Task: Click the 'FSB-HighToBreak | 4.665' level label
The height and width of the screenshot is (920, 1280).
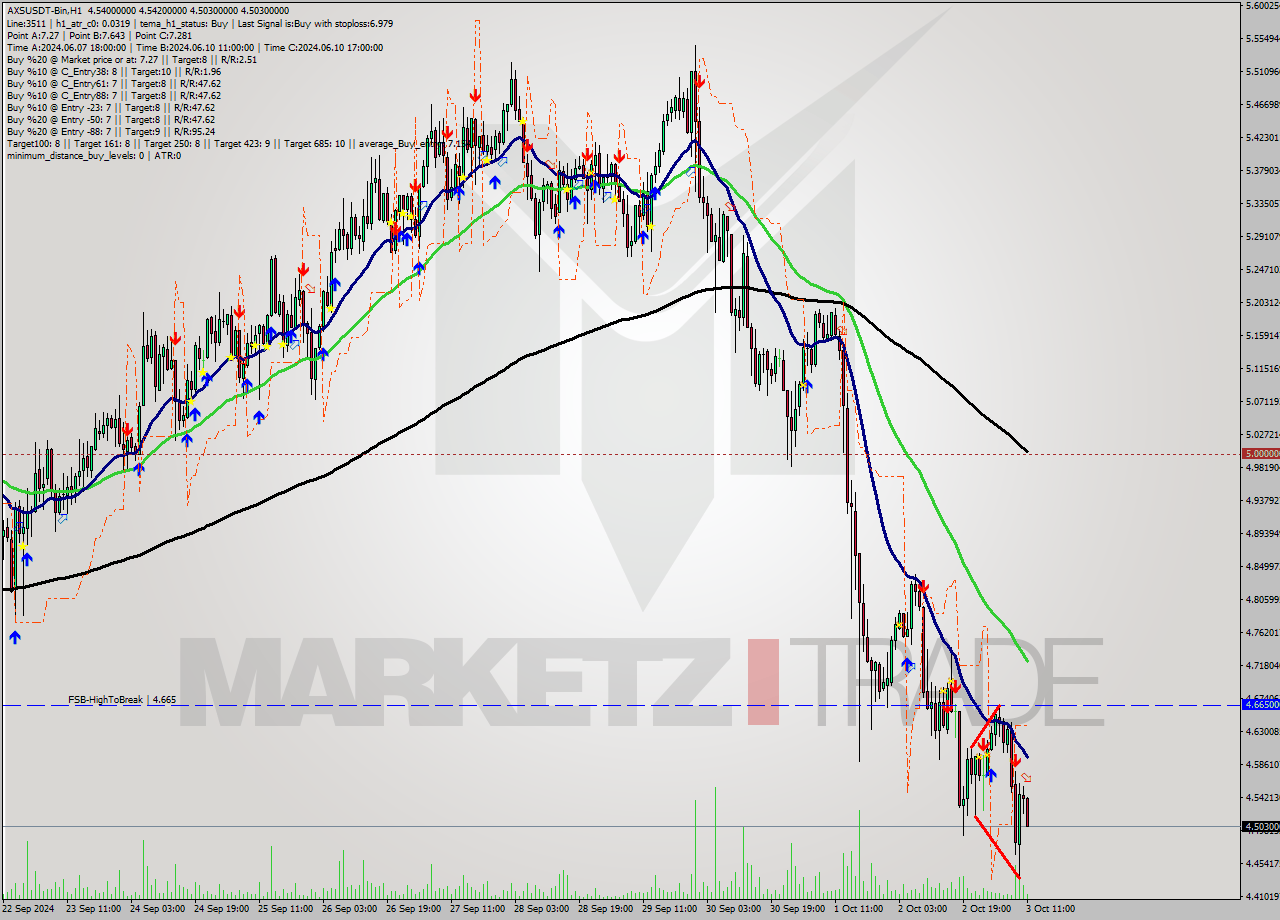Action: tap(122, 700)
